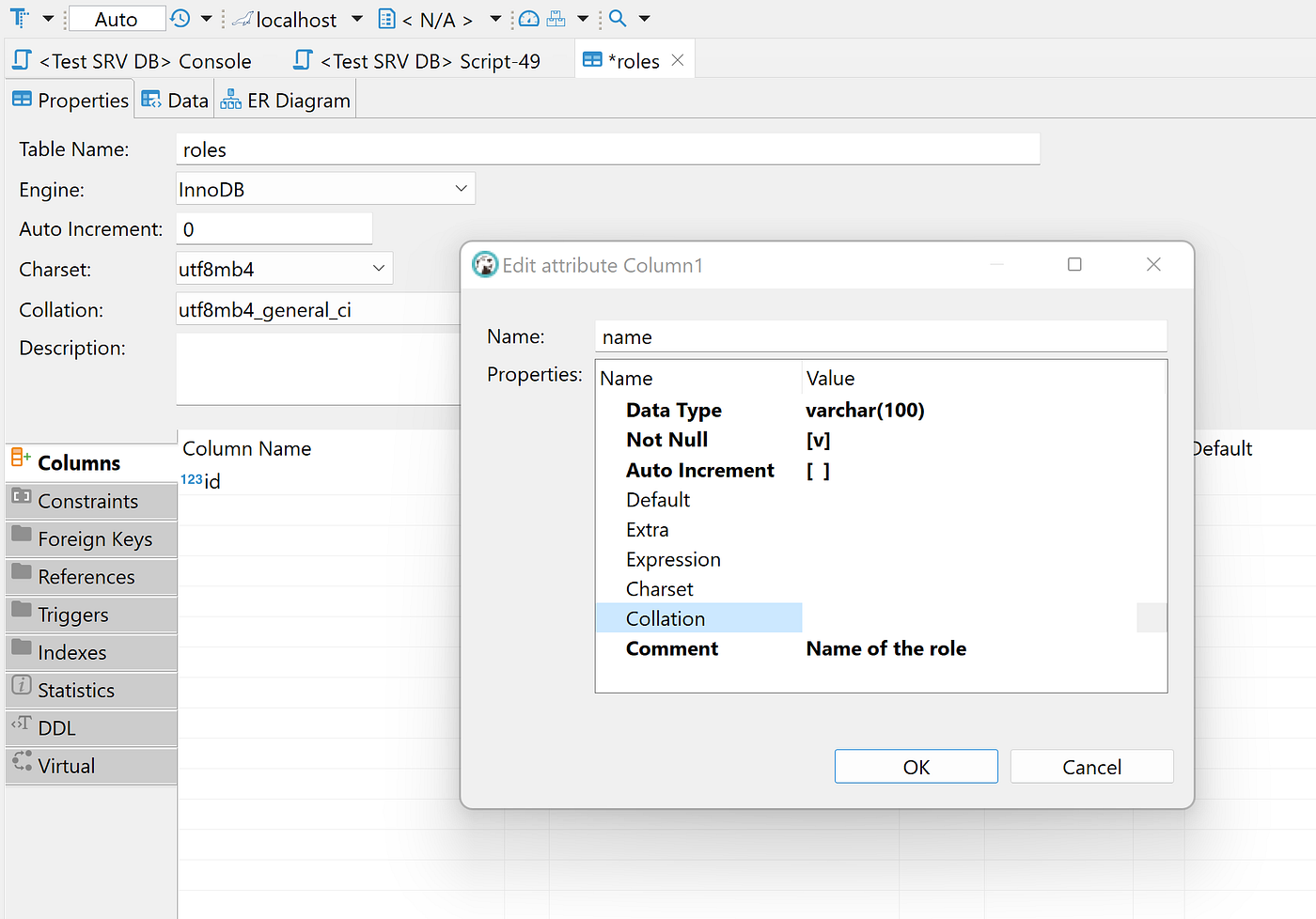This screenshot has height=919, width=1316.
Task: Open the Test SRV DB Console tab
Action: click(134, 59)
